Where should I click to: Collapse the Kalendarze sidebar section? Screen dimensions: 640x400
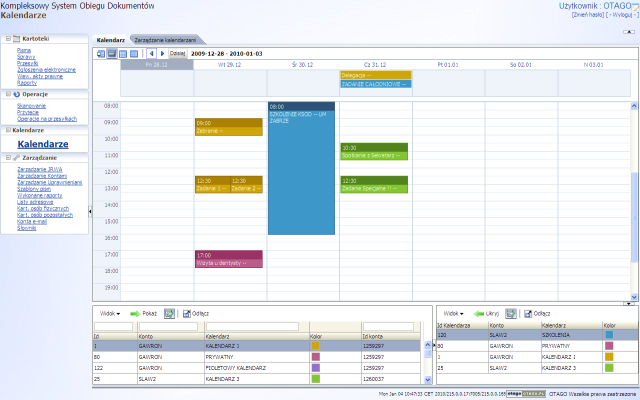pyautogui.click(x=8, y=130)
